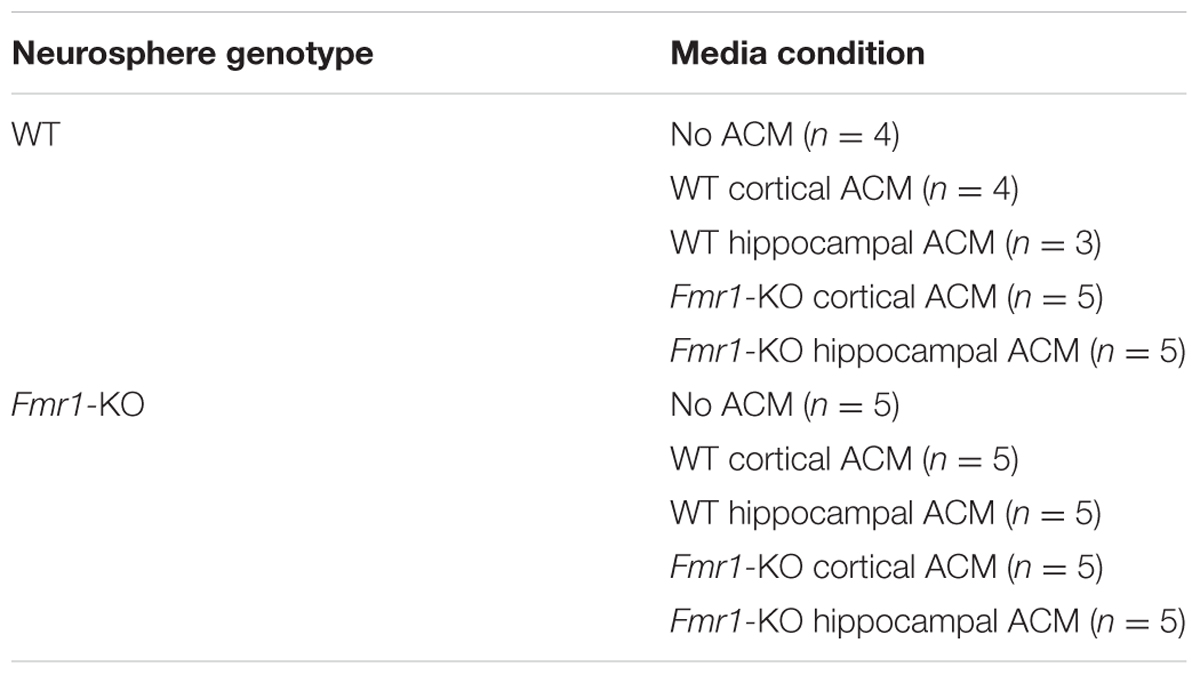Click WT hippocampal ACM (n = 3) entry

pos(885,243)
